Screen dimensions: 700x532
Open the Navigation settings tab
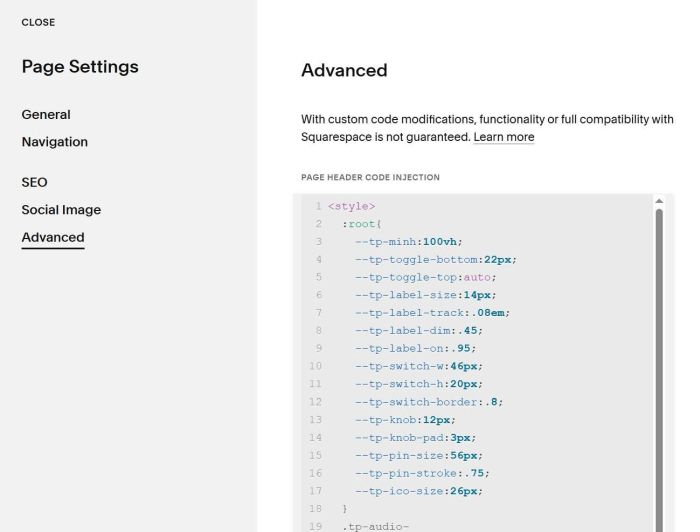(x=54, y=142)
